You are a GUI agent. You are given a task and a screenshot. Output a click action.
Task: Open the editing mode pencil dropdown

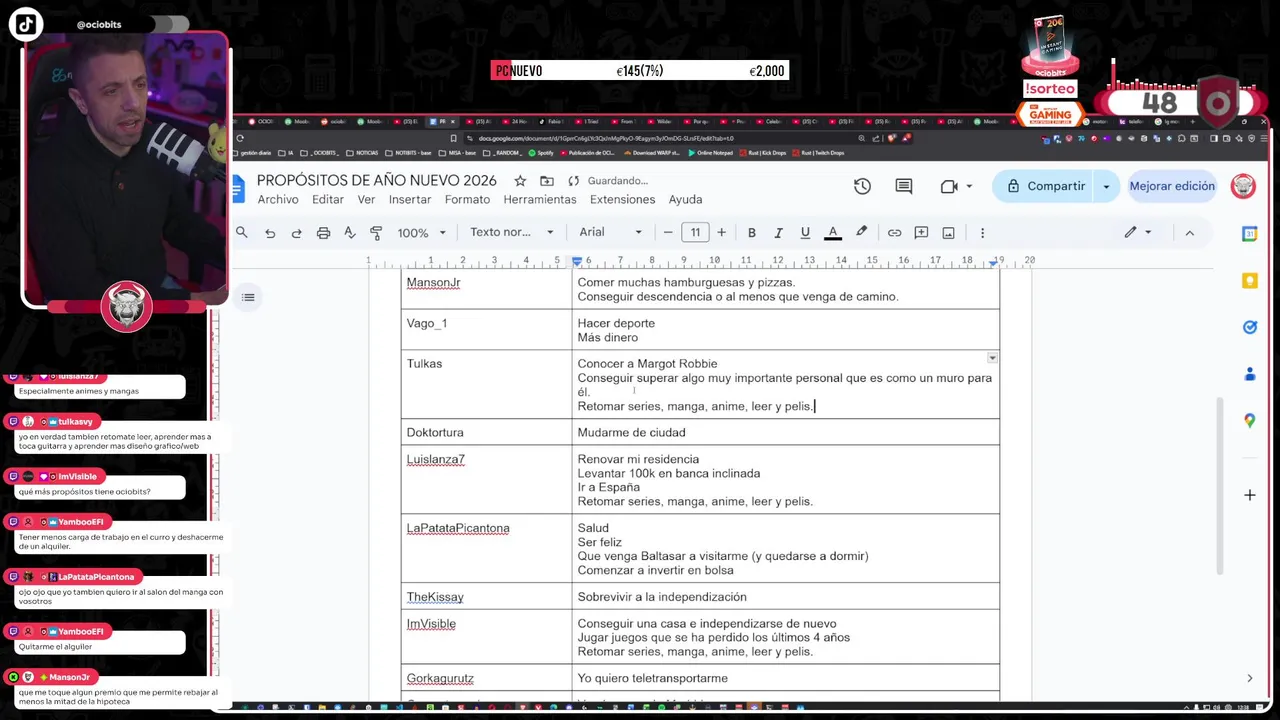tap(1138, 232)
